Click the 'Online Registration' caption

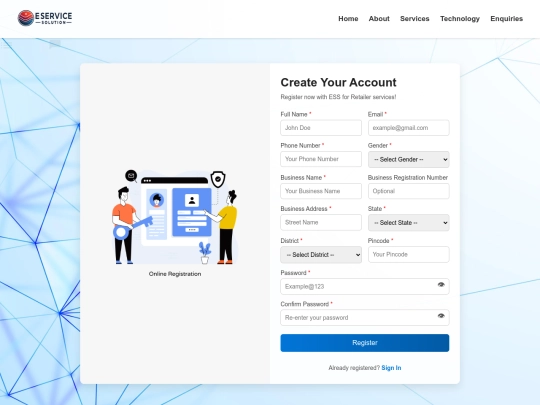pyautogui.click(x=175, y=274)
